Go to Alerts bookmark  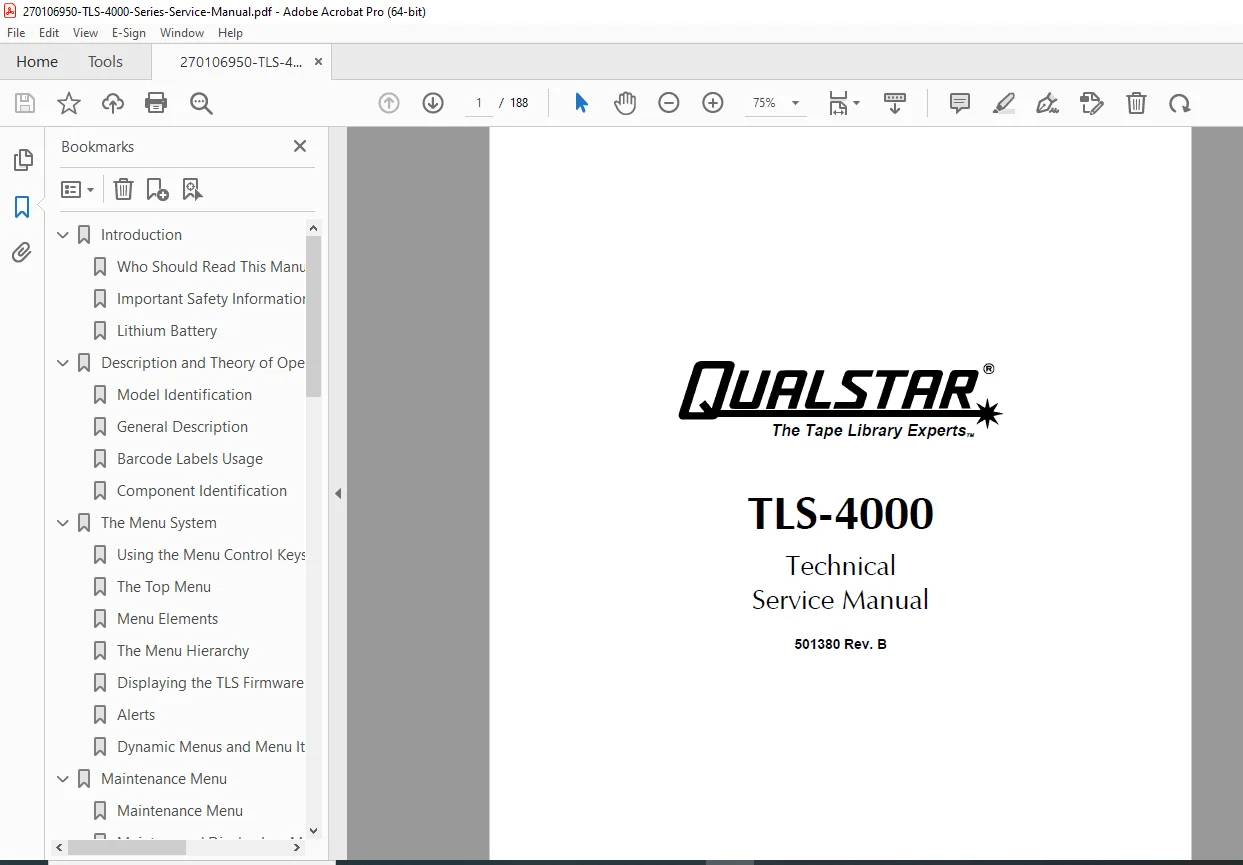[x=136, y=715]
